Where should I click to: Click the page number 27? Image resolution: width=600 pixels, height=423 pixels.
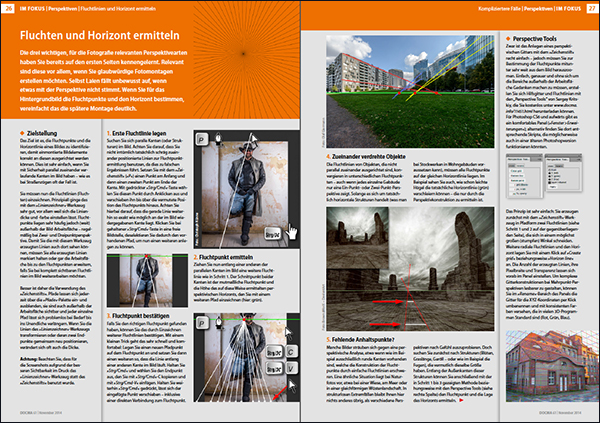tap(591, 8)
